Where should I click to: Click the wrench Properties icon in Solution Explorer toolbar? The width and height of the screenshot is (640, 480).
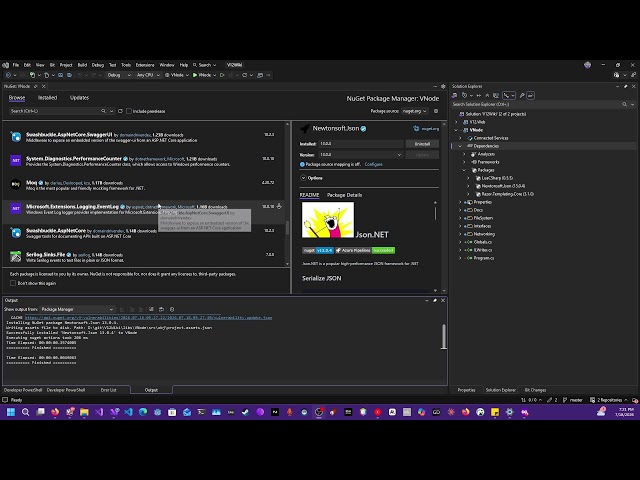click(522, 96)
